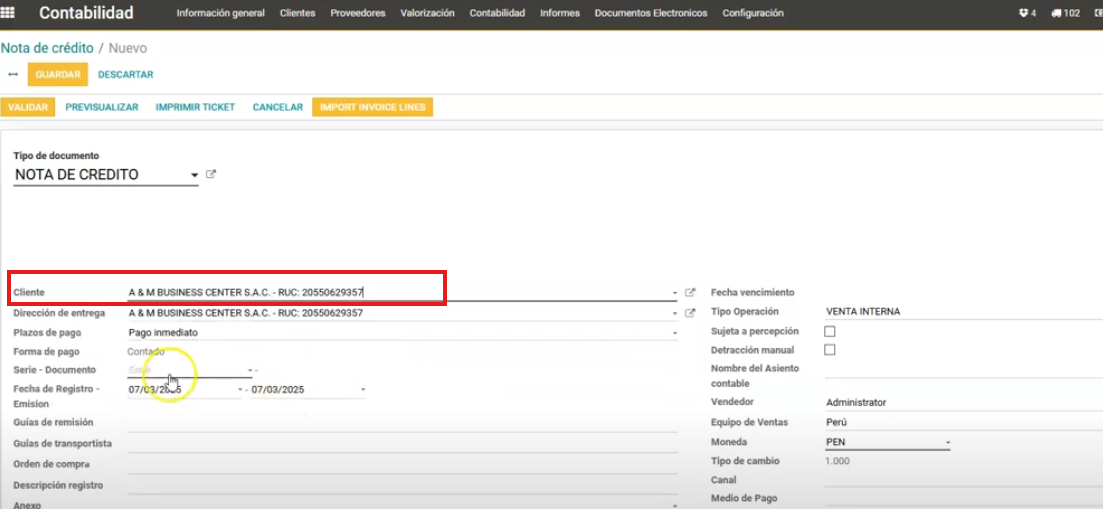Open external link icon for Cliente field
This screenshot has height=509, width=1103.
point(690,293)
